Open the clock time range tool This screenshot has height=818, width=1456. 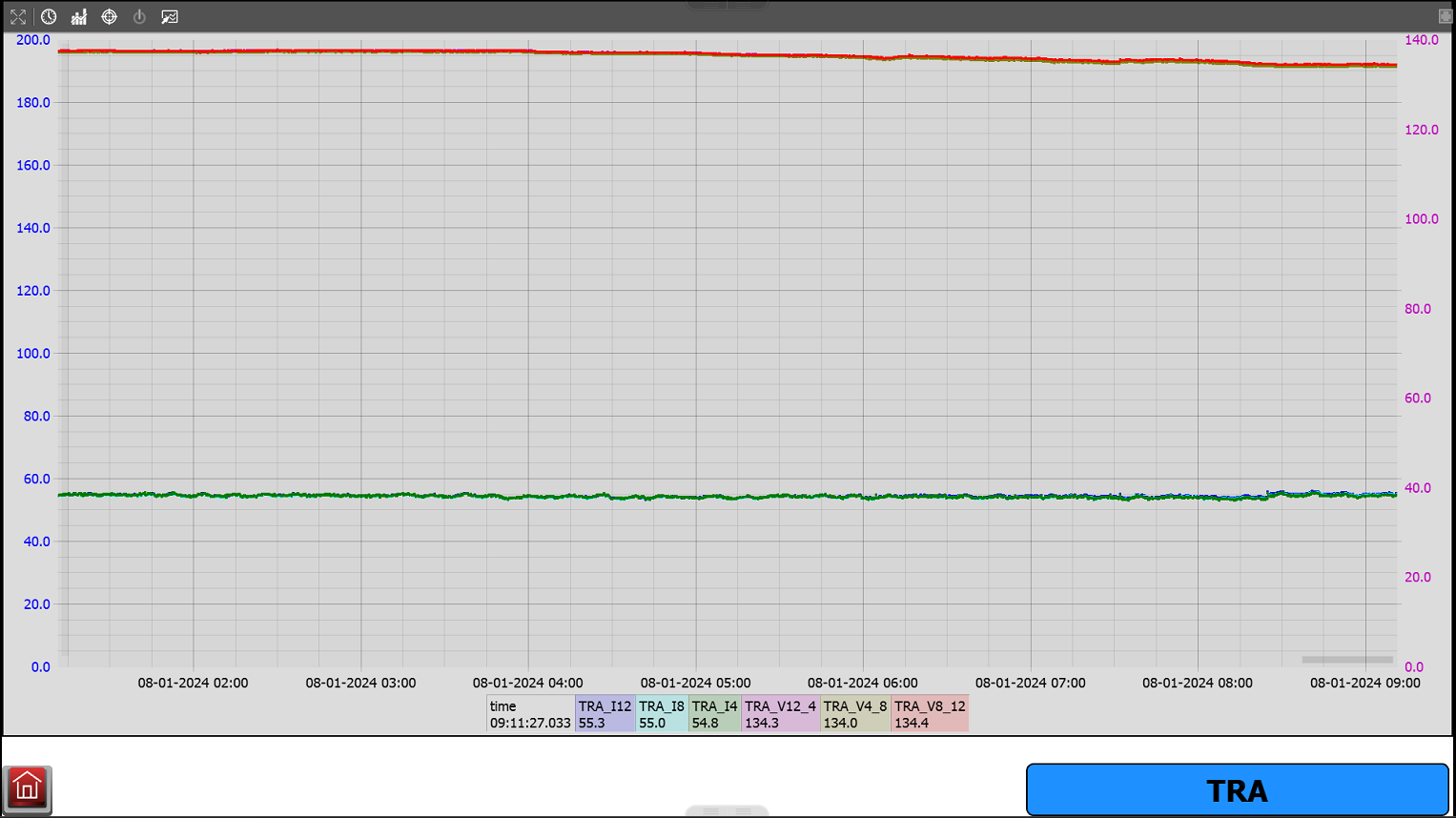pyautogui.click(x=49, y=17)
